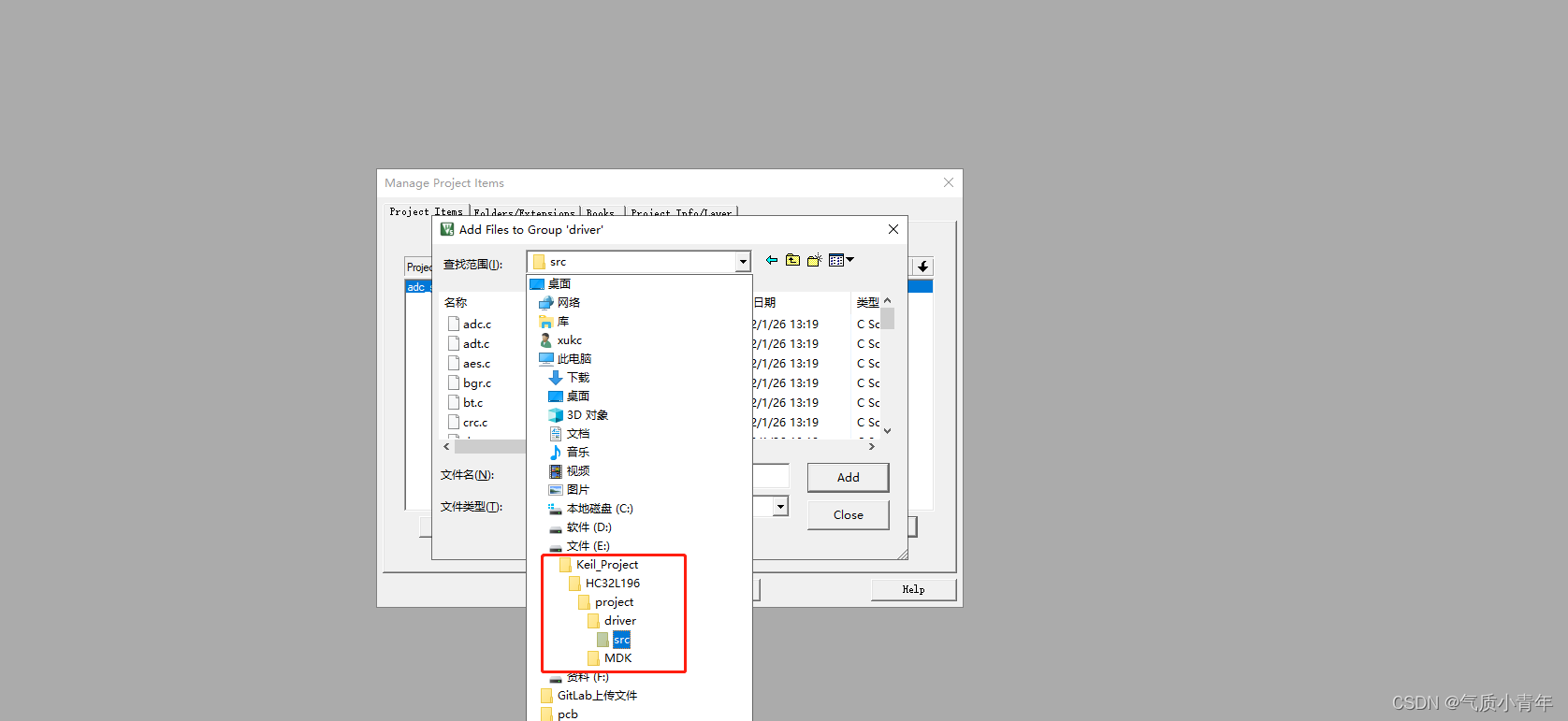Create new folder icon in toolbar
The image size is (1568, 721).
[814, 260]
